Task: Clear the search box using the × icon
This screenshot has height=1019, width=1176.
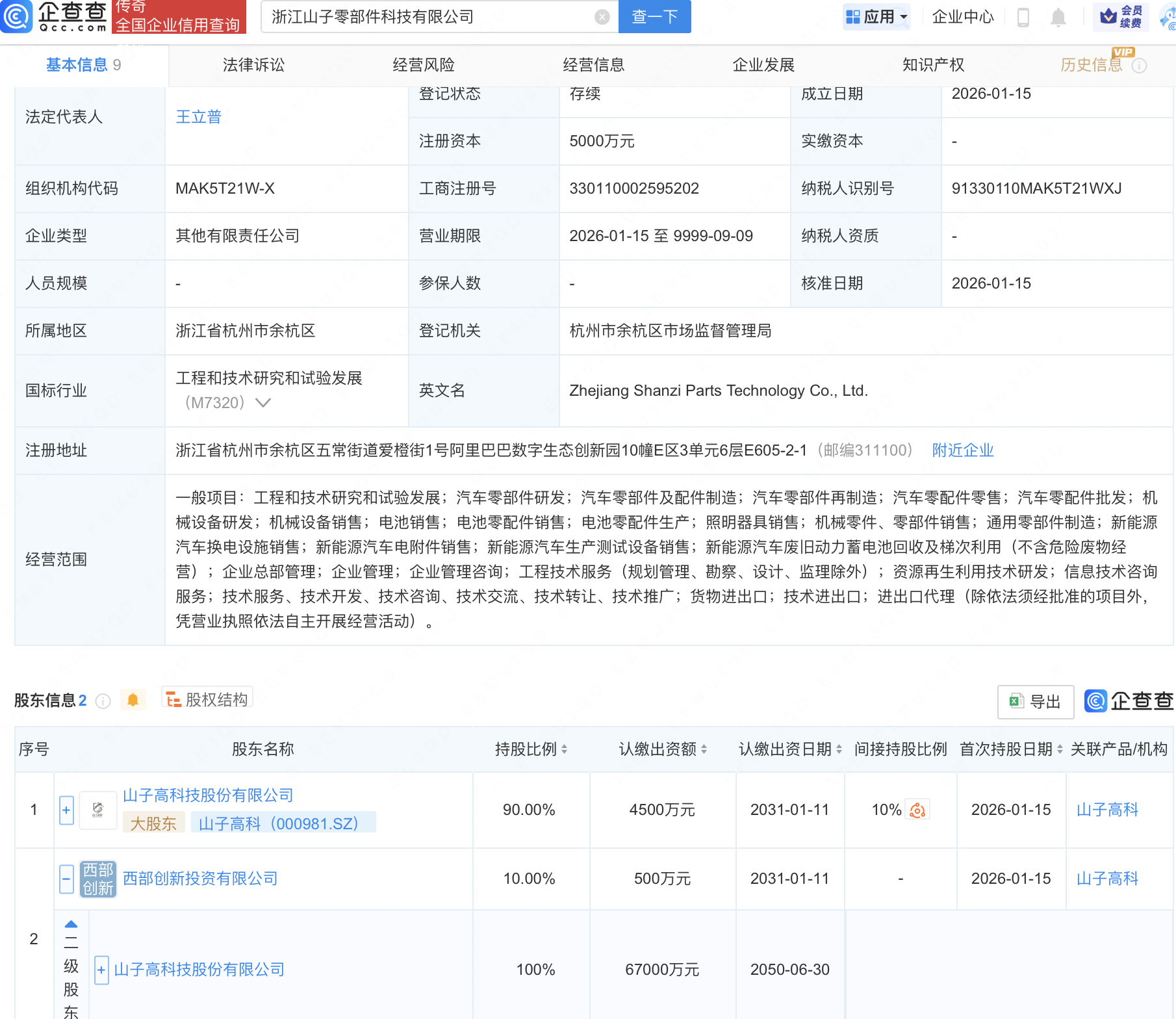Action: coord(602,17)
